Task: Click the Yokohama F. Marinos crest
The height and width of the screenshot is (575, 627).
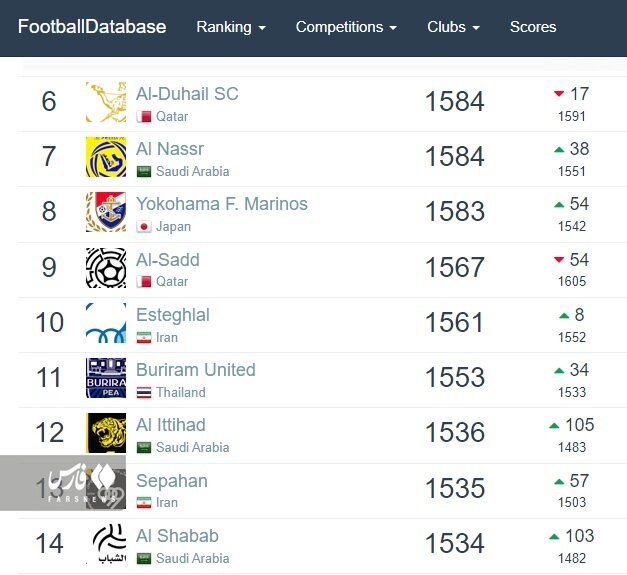Action: pyautogui.click(x=106, y=212)
